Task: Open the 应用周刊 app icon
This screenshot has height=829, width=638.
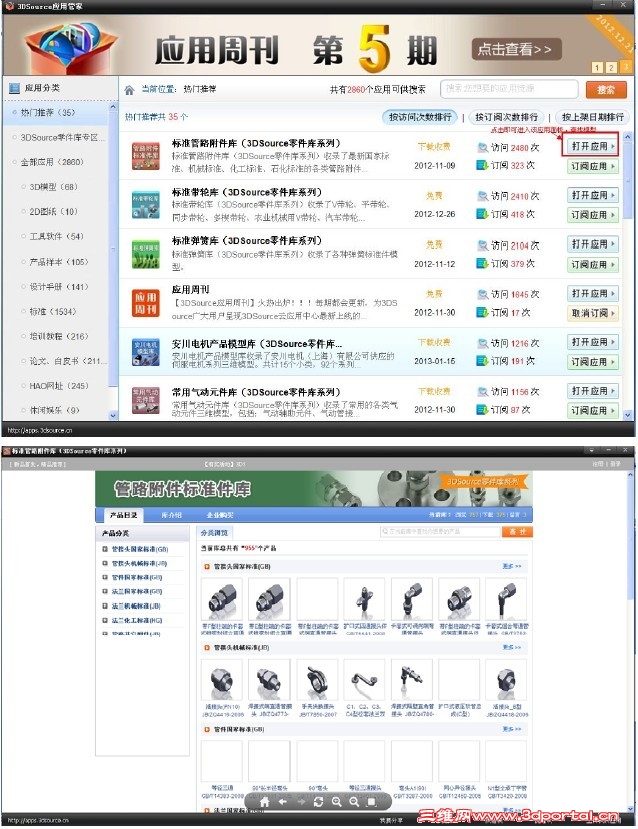Action: pos(145,303)
